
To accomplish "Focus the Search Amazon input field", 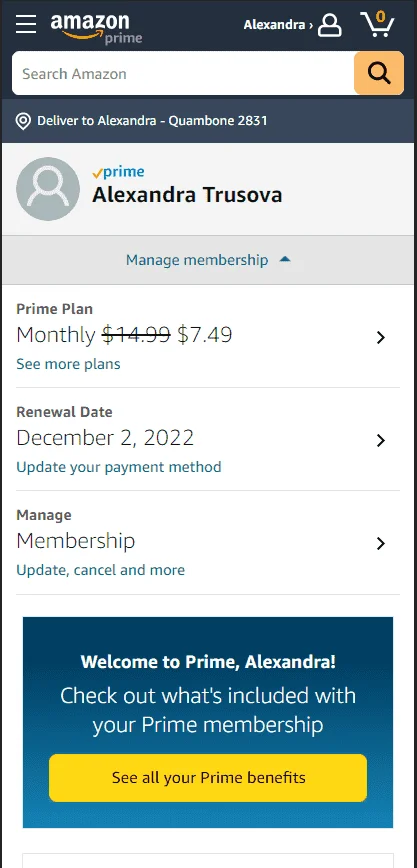I will (x=183, y=73).
